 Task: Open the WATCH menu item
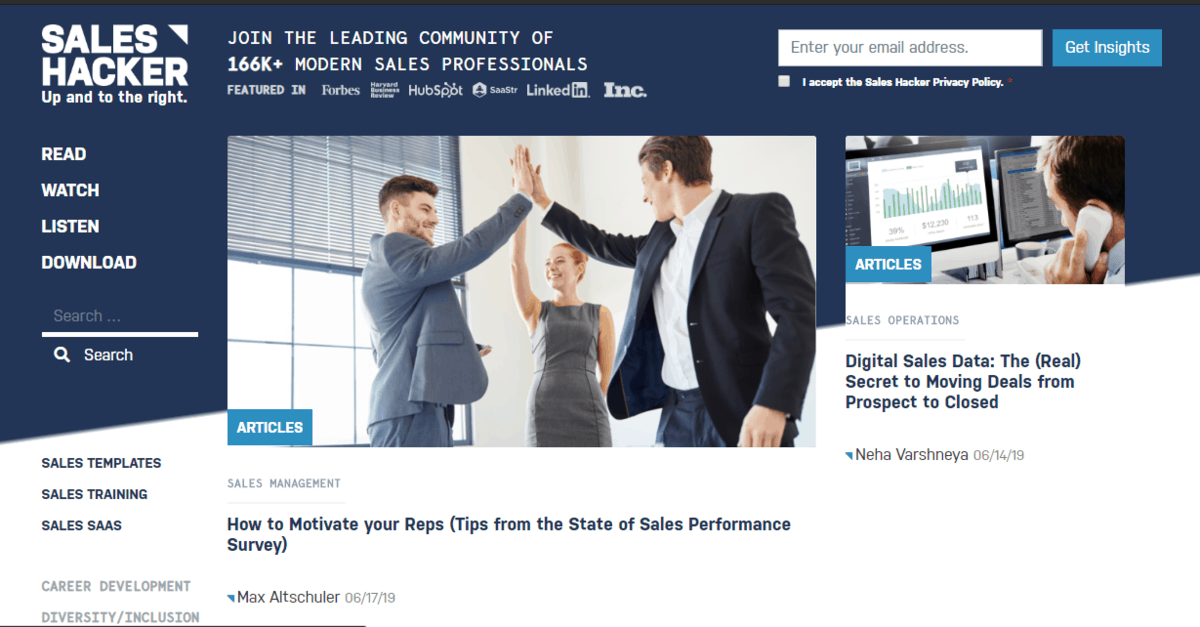(x=70, y=190)
